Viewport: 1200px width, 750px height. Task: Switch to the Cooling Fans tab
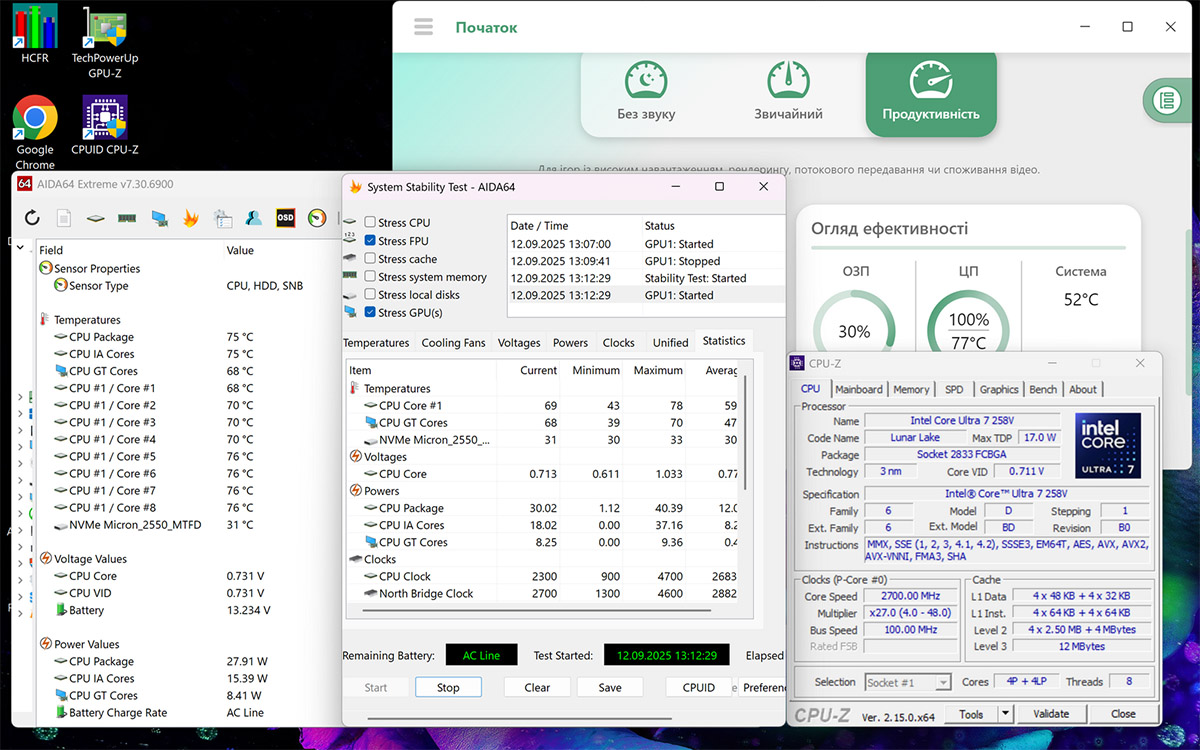(x=453, y=342)
